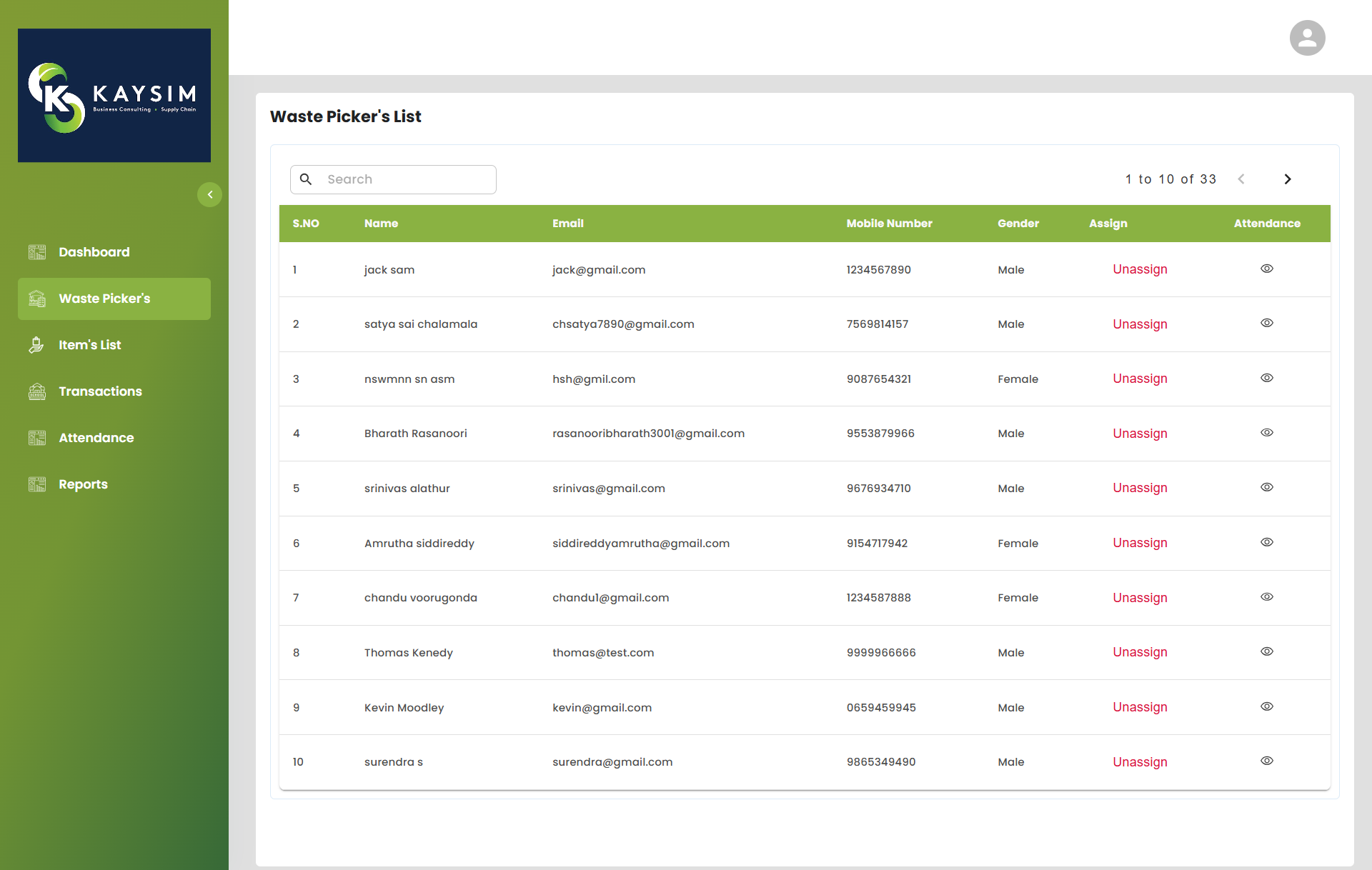Unassign Kevin Moodley
Screen dimensions: 1372x870
coord(1139,707)
